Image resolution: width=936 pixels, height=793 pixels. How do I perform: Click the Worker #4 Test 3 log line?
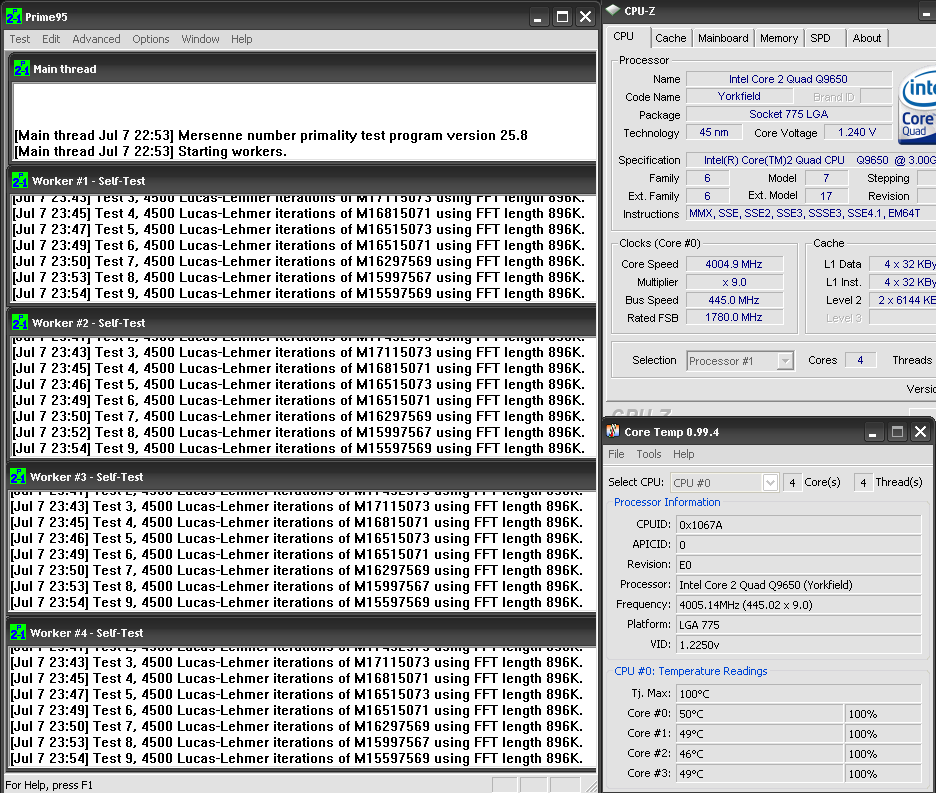click(x=297, y=662)
